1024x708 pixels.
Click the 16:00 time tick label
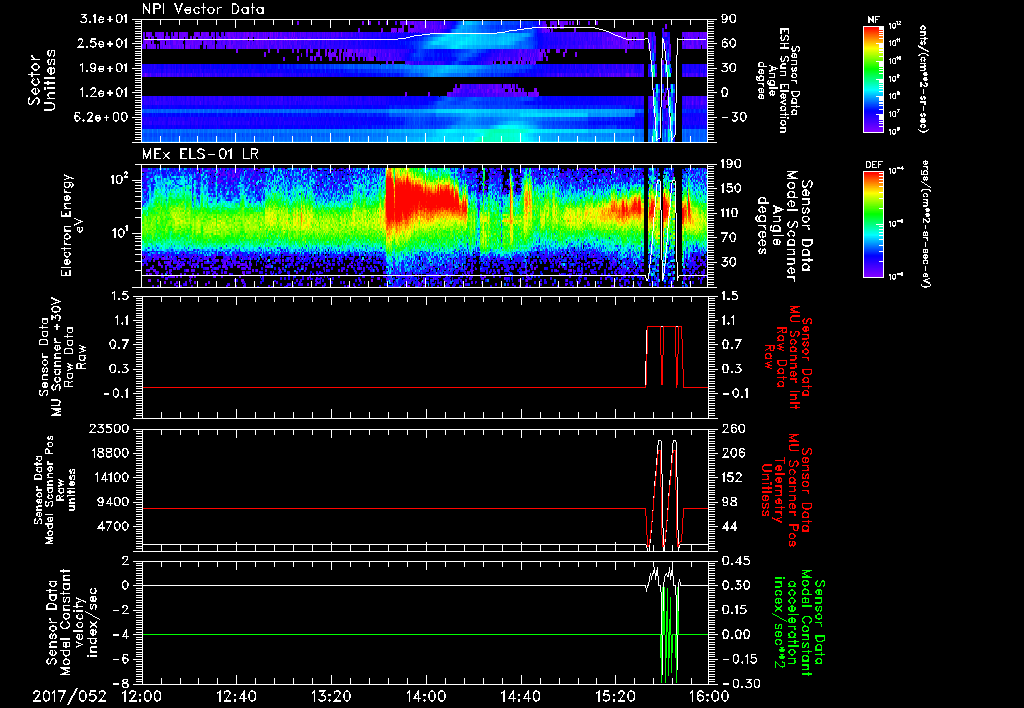pos(709,696)
